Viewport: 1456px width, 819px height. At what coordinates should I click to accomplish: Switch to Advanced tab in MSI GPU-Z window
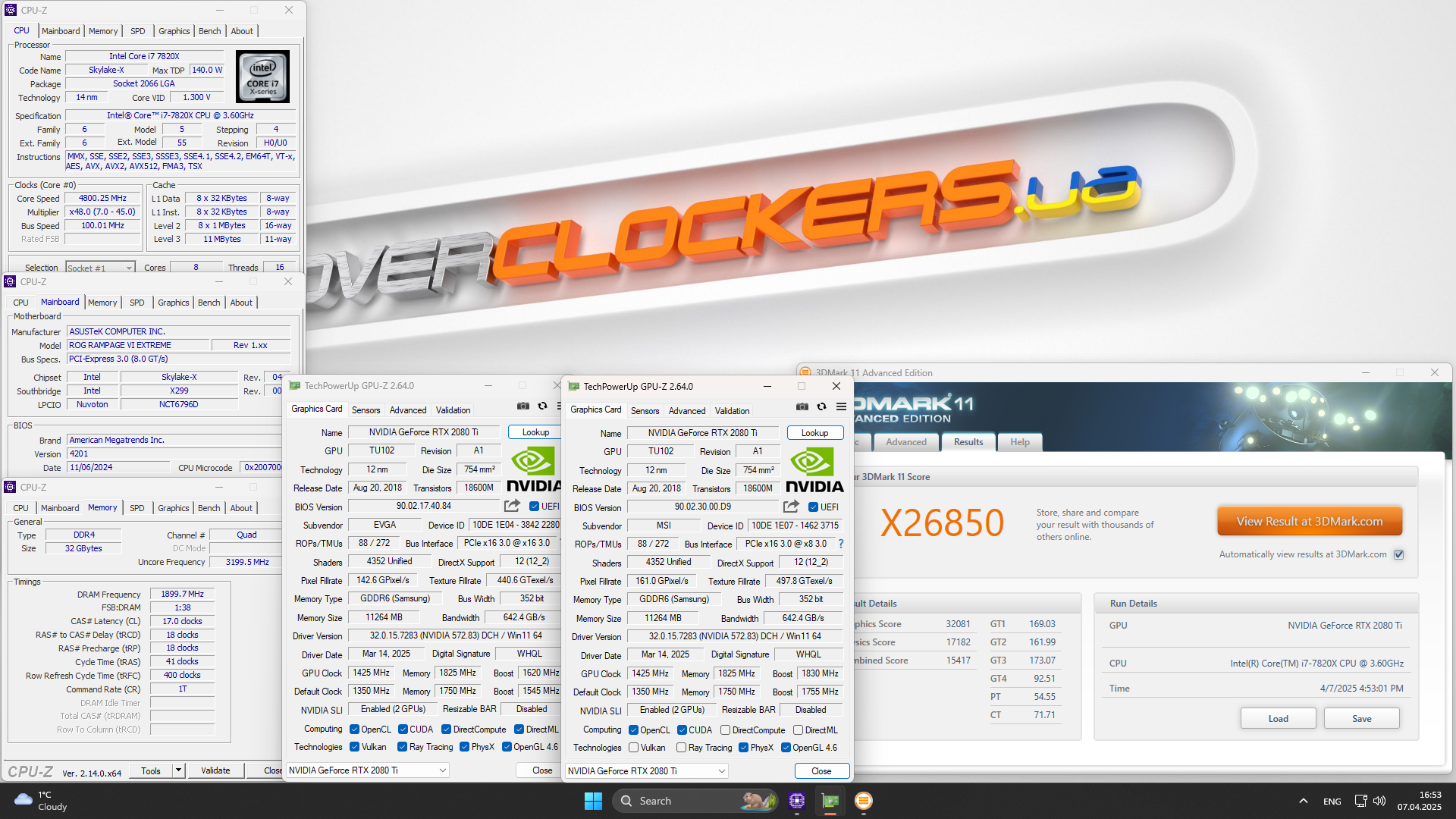click(x=687, y=411)
